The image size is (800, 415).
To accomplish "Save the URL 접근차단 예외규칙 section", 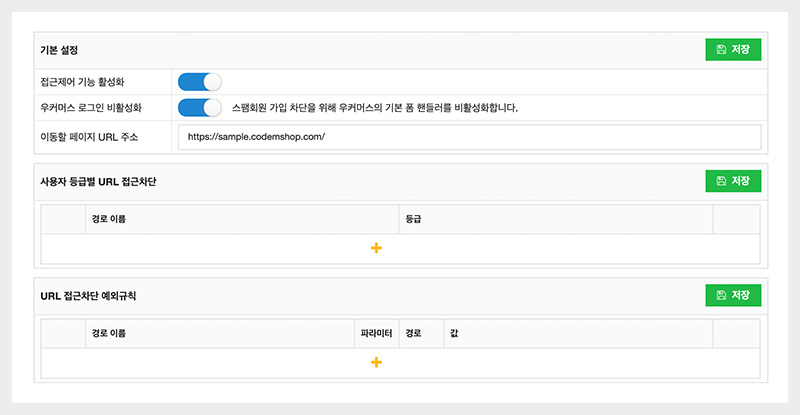I will coord(733,295).
